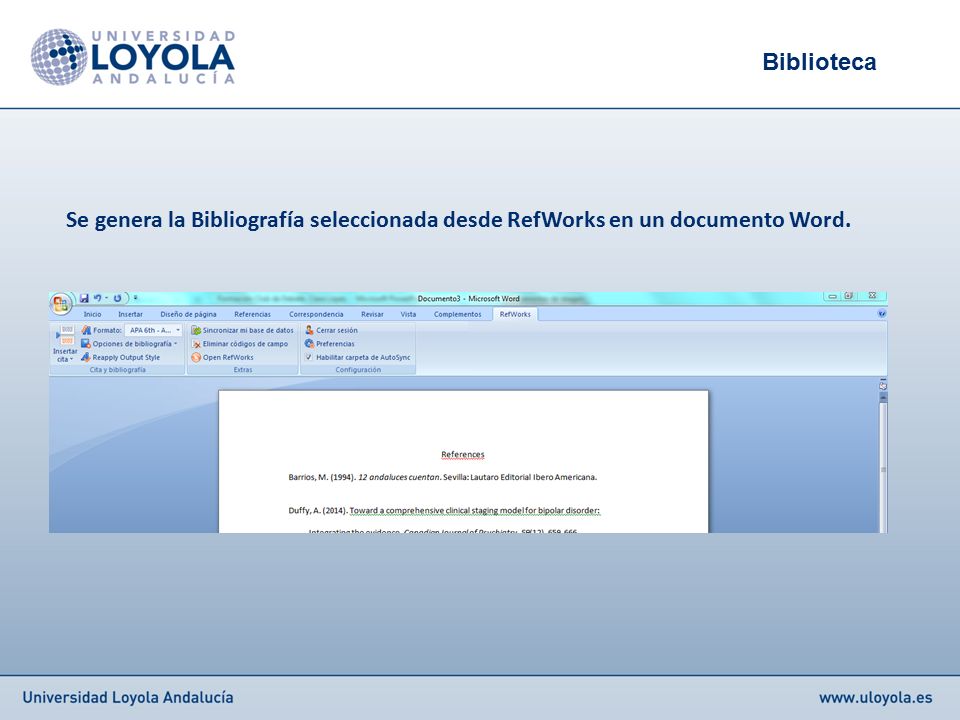Click the Reapply Output Style icon
The image size is (960, 720).
pyautogui.click(x=86, y=357)
